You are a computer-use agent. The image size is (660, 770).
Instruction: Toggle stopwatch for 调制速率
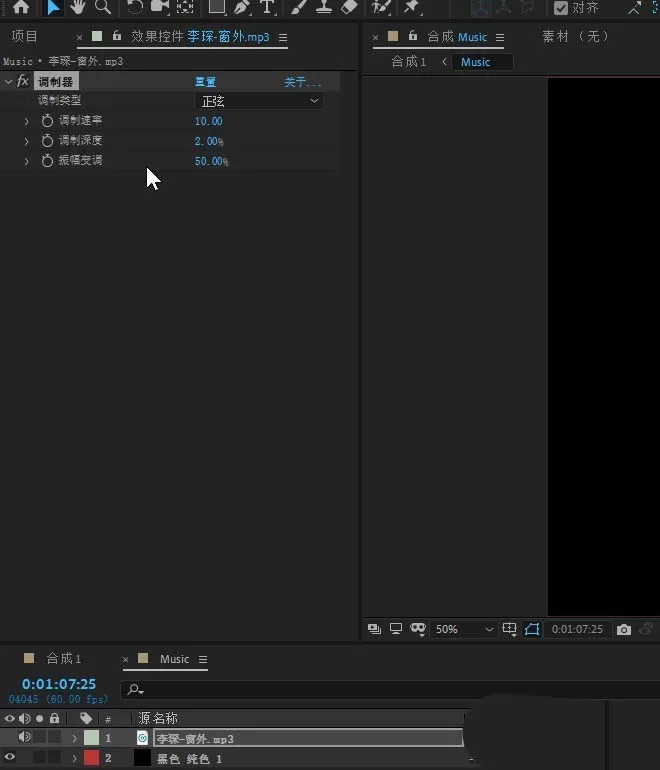click(x=47, y=120)
